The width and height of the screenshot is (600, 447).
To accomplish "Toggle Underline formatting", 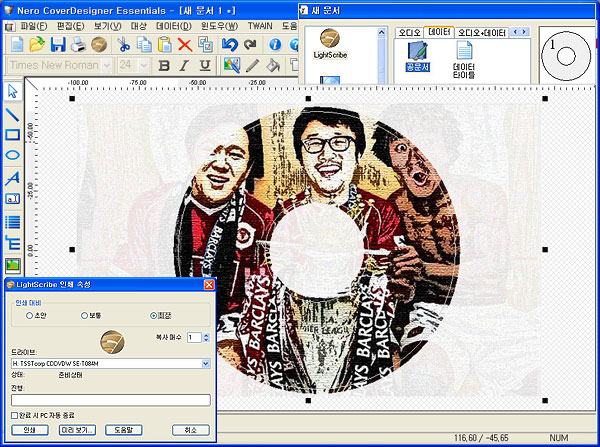I will 205,65.
